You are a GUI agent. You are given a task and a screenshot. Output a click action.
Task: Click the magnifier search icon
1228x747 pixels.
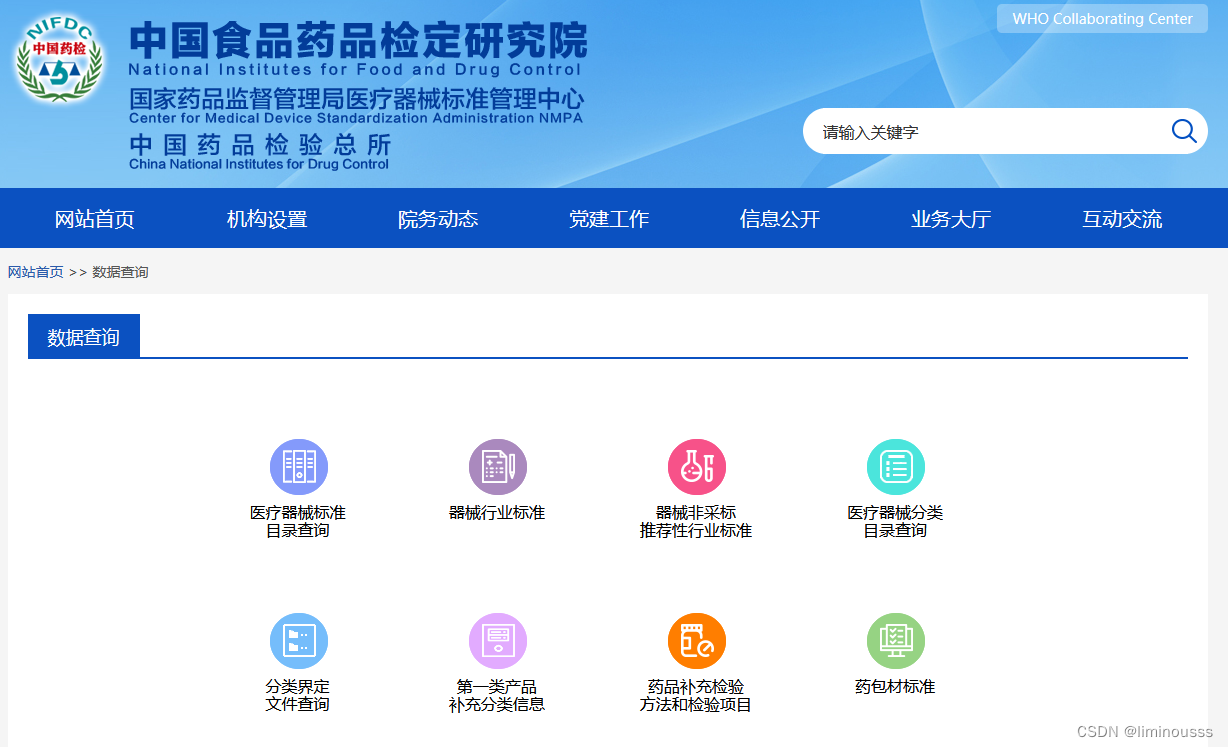[1184, 131]
